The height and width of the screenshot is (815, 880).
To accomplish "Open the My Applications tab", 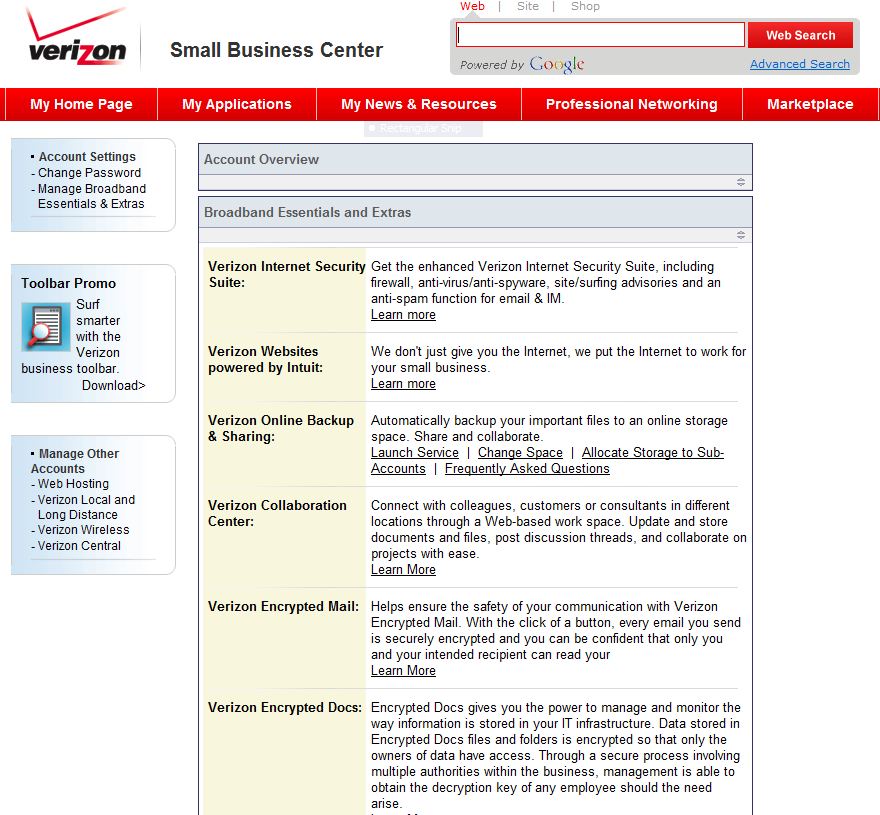I will click(237, 104).
